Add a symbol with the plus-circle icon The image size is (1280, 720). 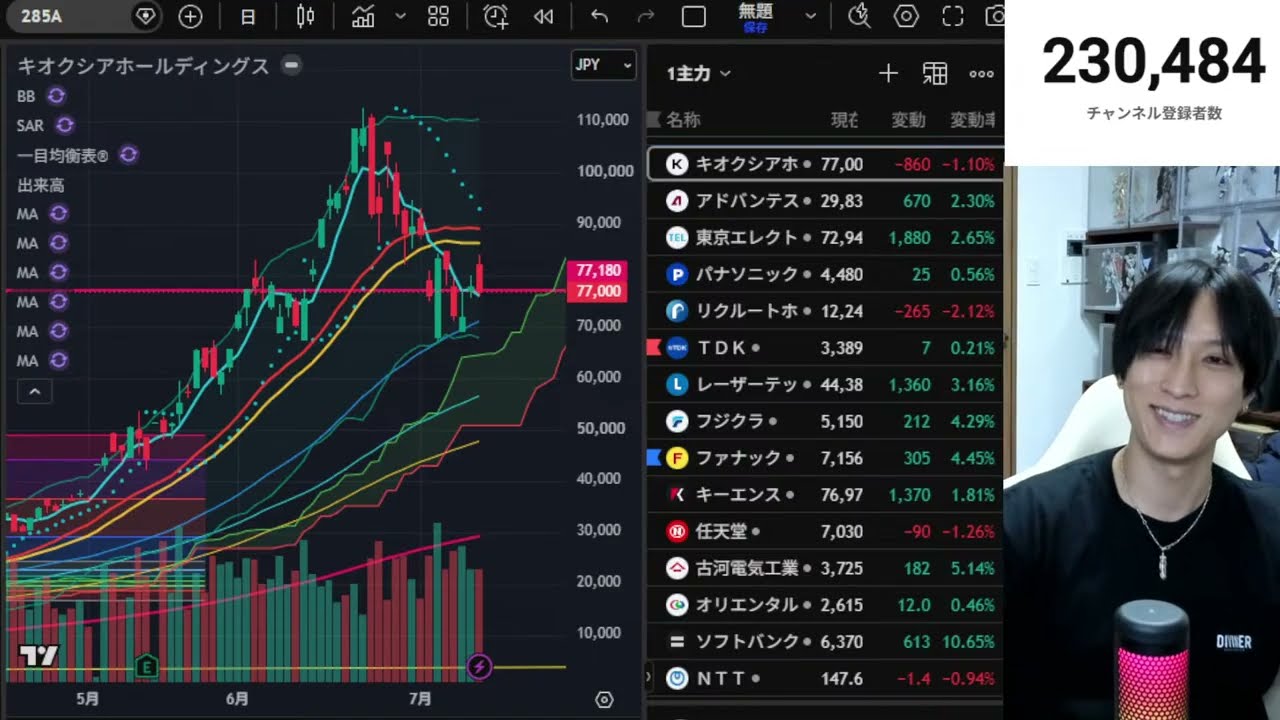[x=190, y=16]
